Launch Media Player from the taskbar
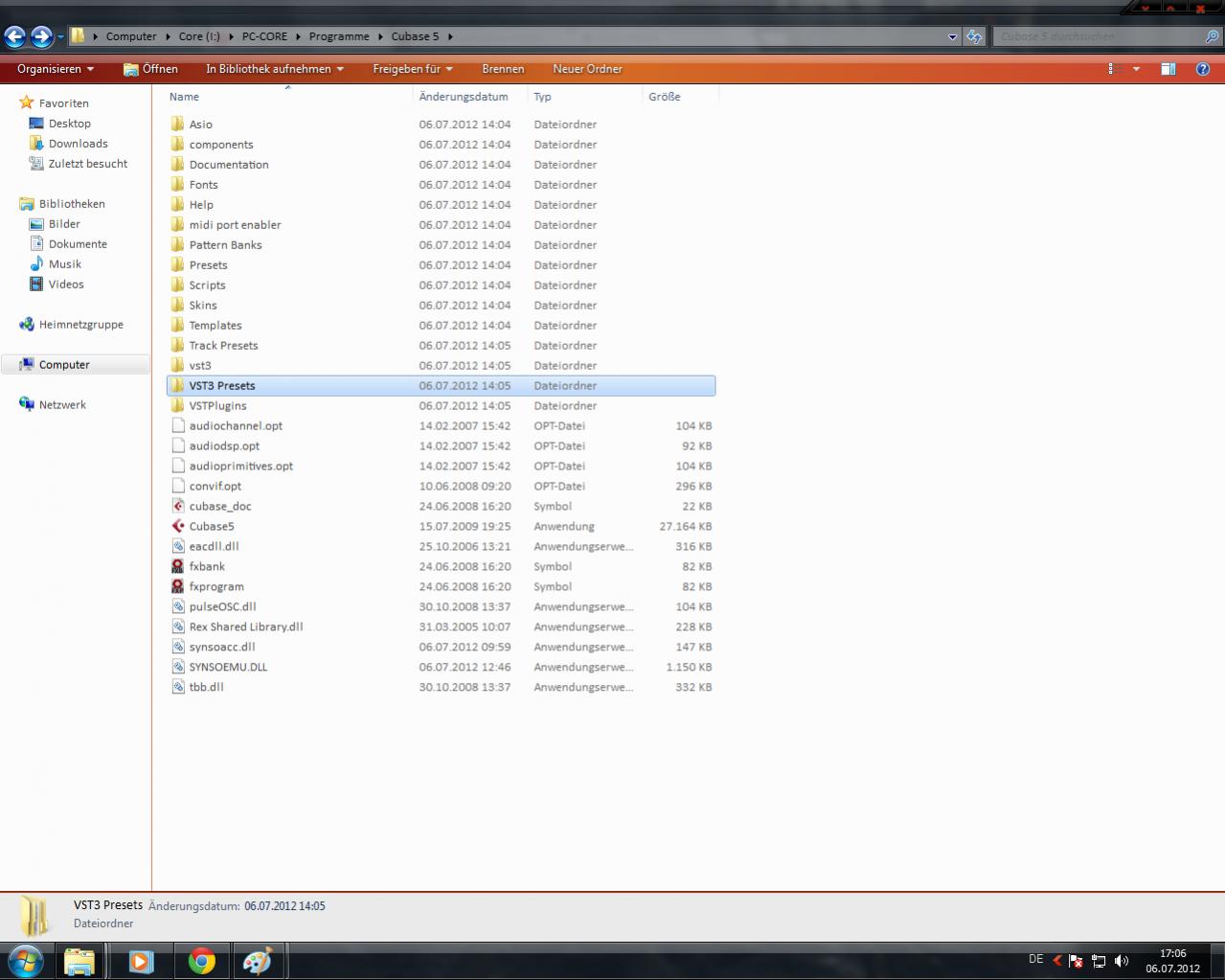1225x980 pixels. point(141,961)
